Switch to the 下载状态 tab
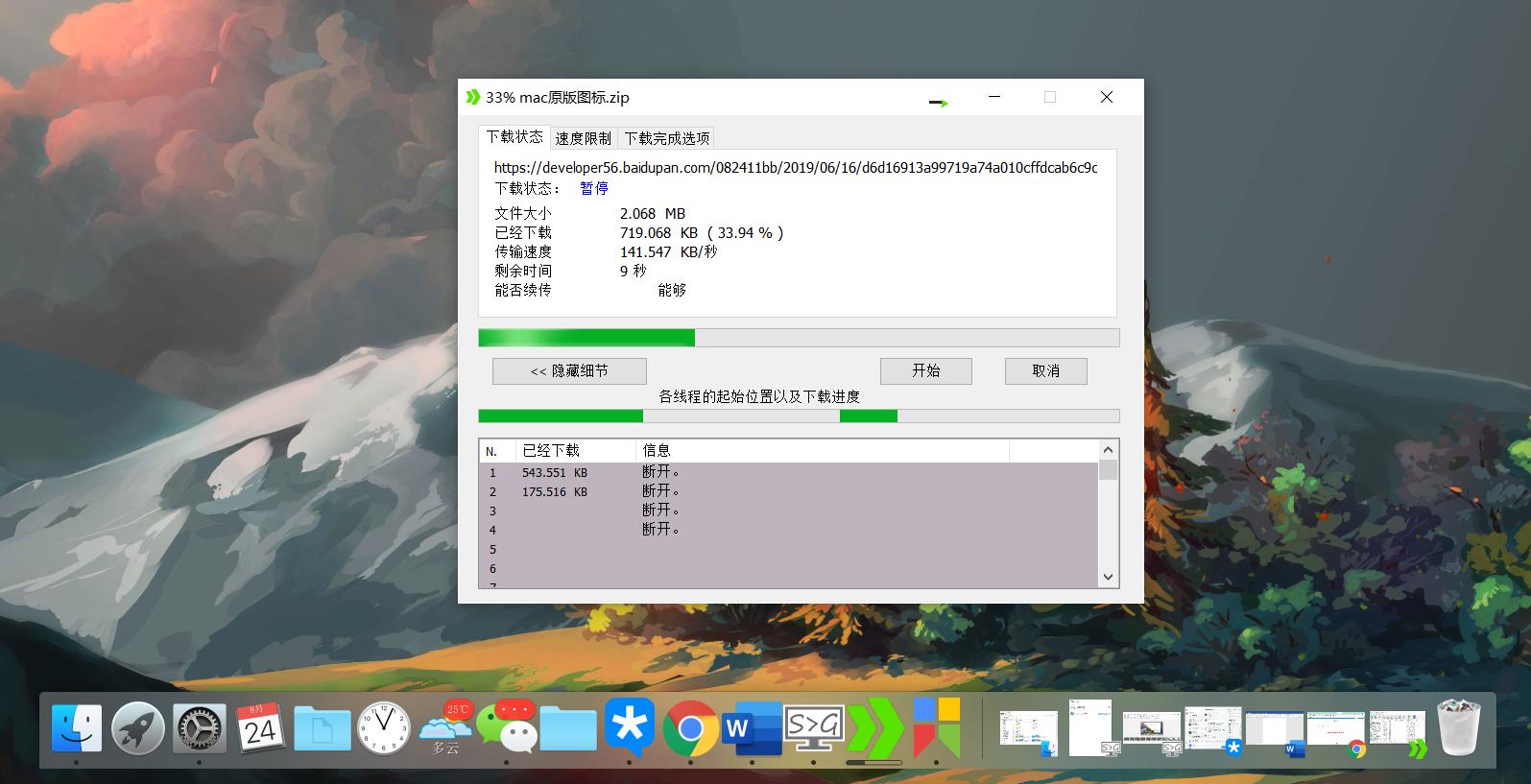The height and width of the screenshot is (784, 1531). coord(514,136)
